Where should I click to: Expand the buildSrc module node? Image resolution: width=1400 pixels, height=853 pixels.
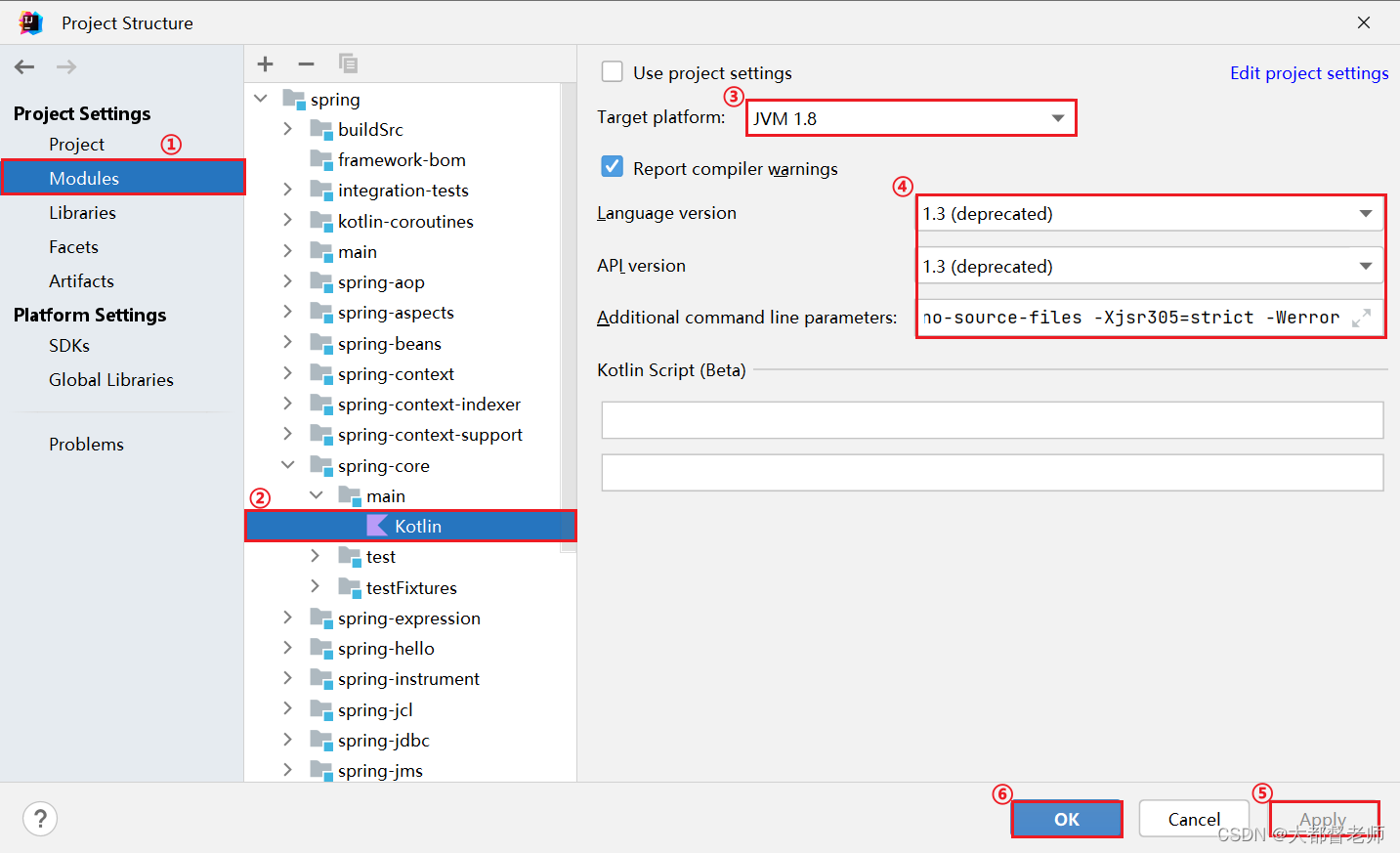287,129
